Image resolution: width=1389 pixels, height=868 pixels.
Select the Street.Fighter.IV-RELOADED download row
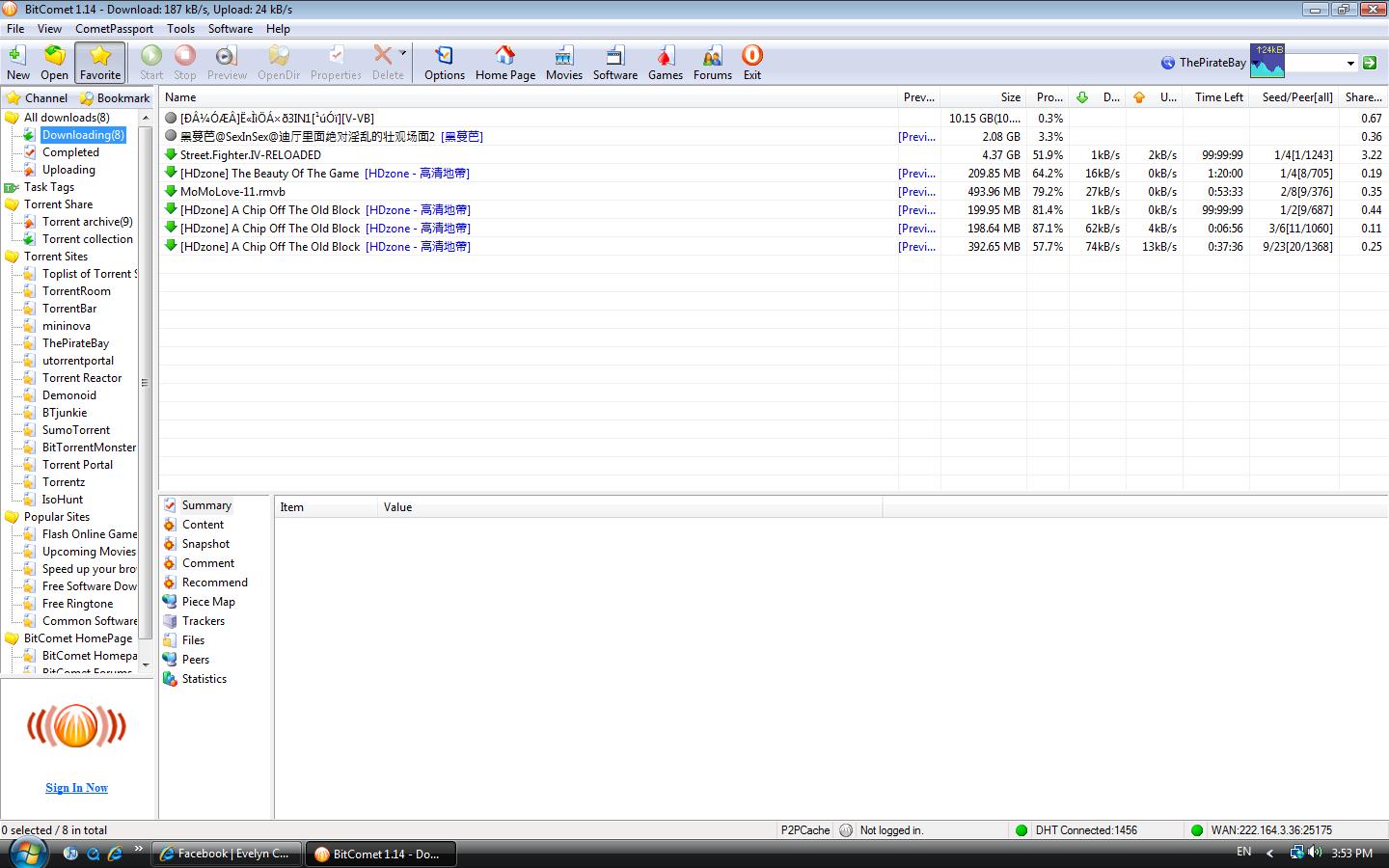[x=772, y=155]
